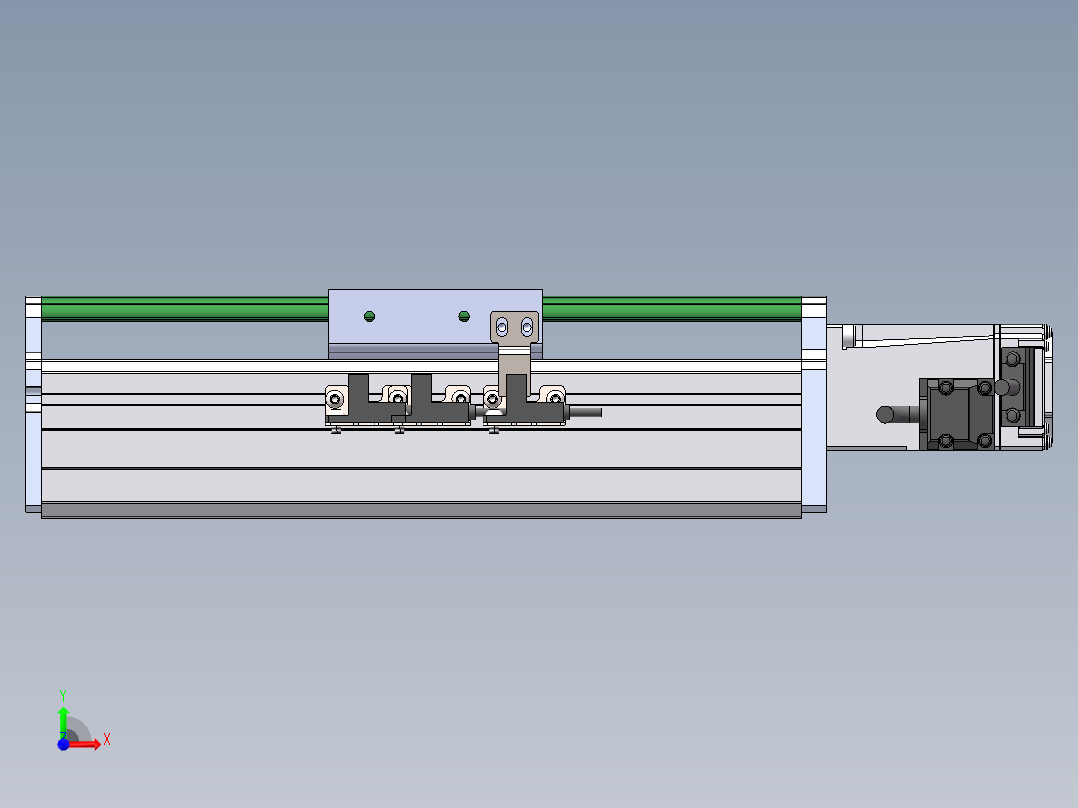Select the dark gray base strip under the profile
The image size is (1078, 808).
coord(421,510)
